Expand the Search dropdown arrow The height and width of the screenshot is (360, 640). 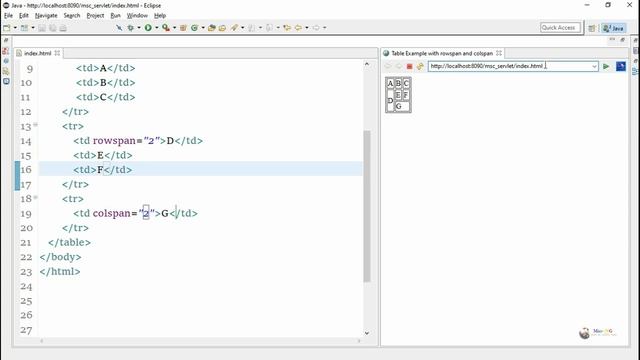pyautogui.click(x=242, y=28)
